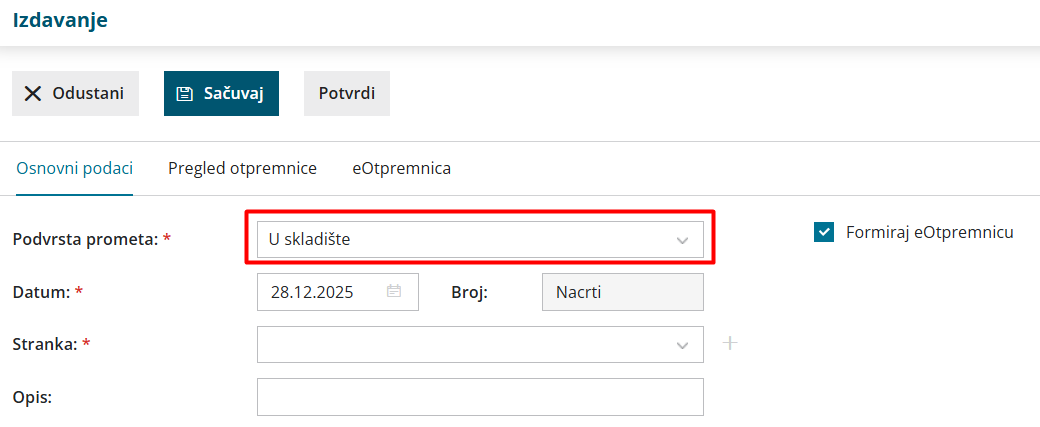Select the Osnovni podaci tab

75,168
